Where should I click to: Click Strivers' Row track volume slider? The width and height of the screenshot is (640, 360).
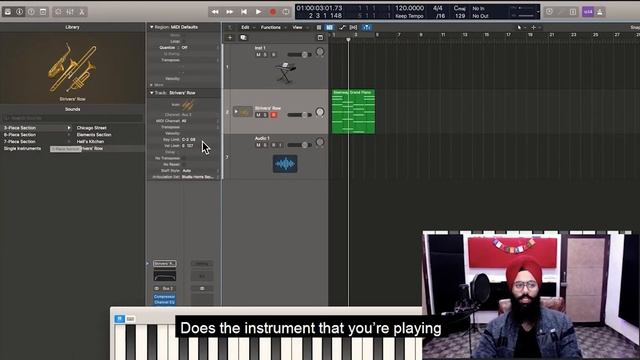coord(299,115)
